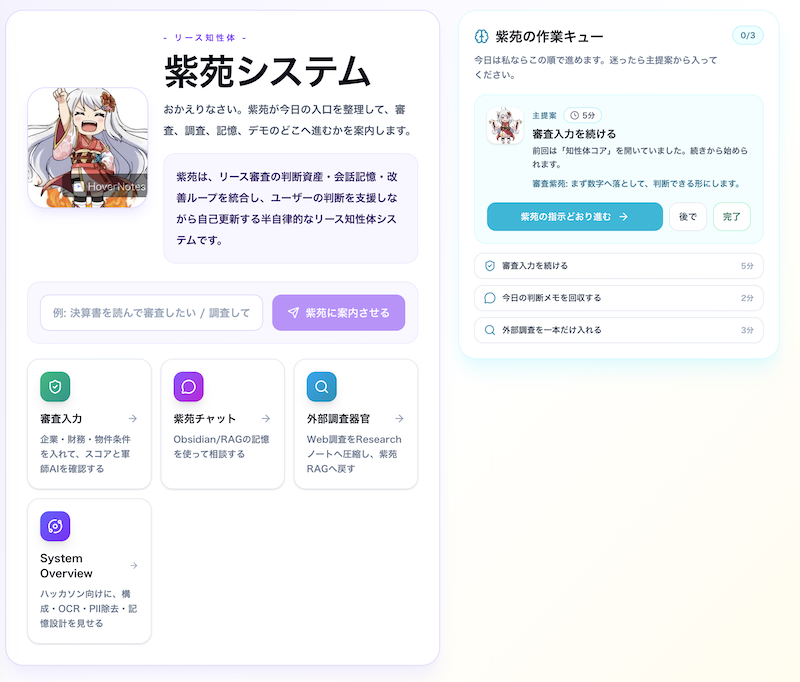Click the 3分 duration in queue list
The height and width of the screenshot is (682, 800).
[x=747, y=330]
